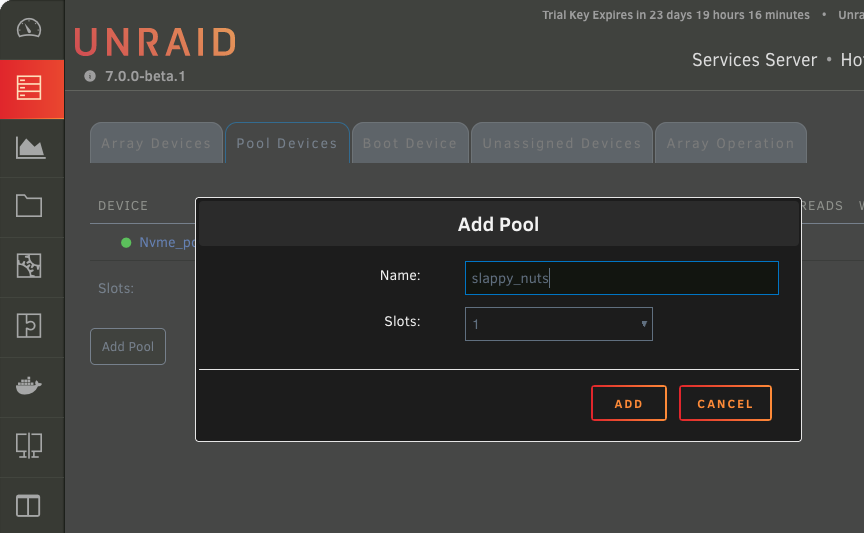864x533 pixels.
Task: Switch to the Array Operation tab
Action: [x=731, y=143]
